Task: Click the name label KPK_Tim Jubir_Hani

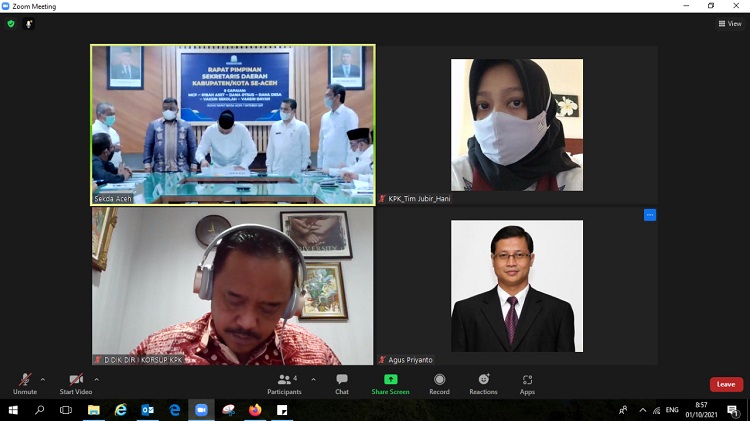Action: click(x=419, y=199)
